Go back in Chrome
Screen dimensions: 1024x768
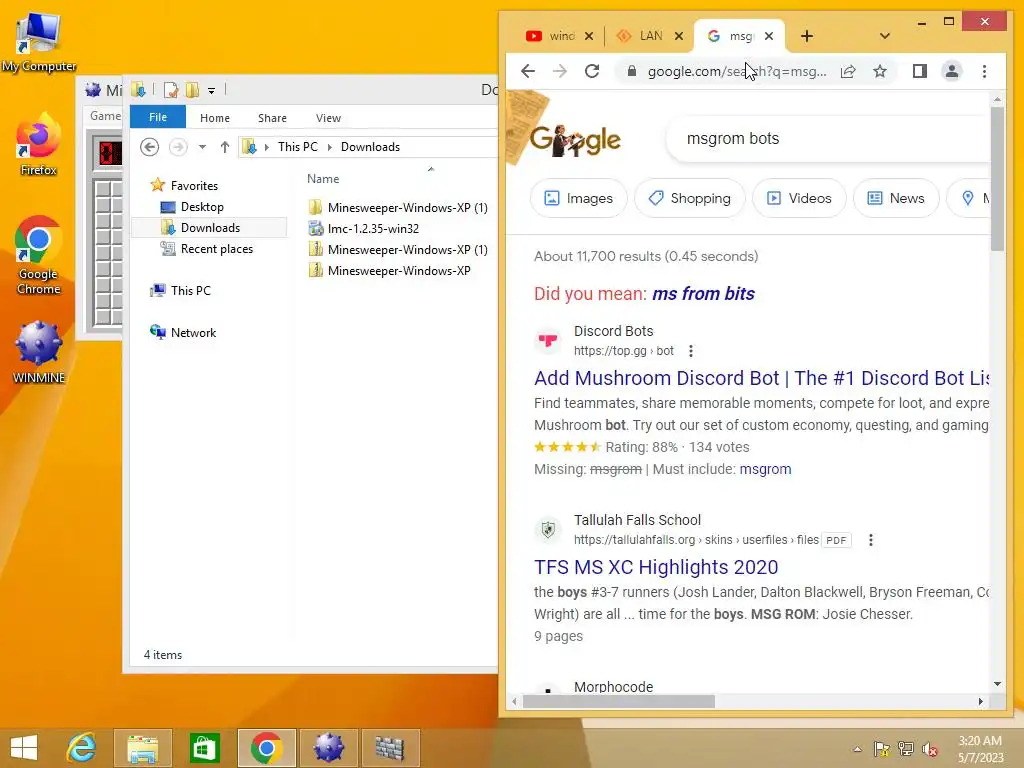pos(528,71)
